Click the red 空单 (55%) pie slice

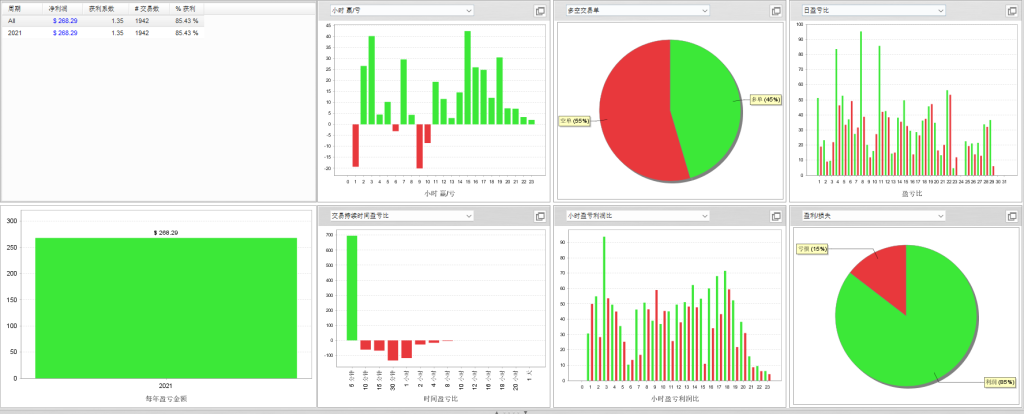[x=637, y=108]
